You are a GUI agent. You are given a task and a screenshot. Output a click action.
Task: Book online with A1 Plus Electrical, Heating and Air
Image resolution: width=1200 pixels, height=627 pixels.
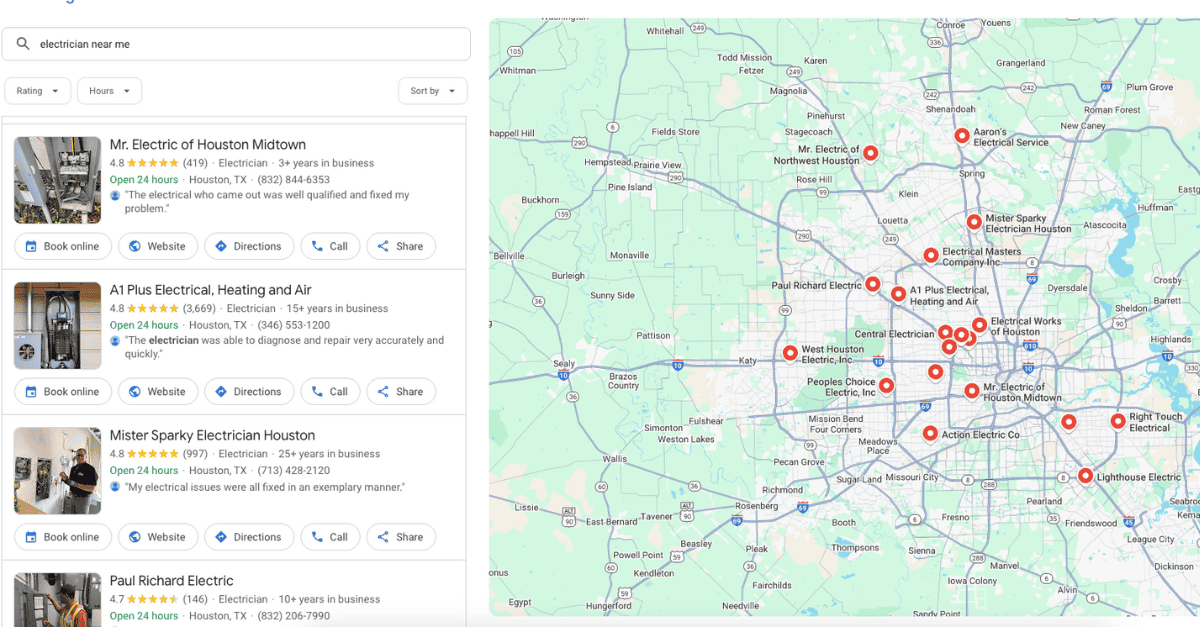click(62, 392)
